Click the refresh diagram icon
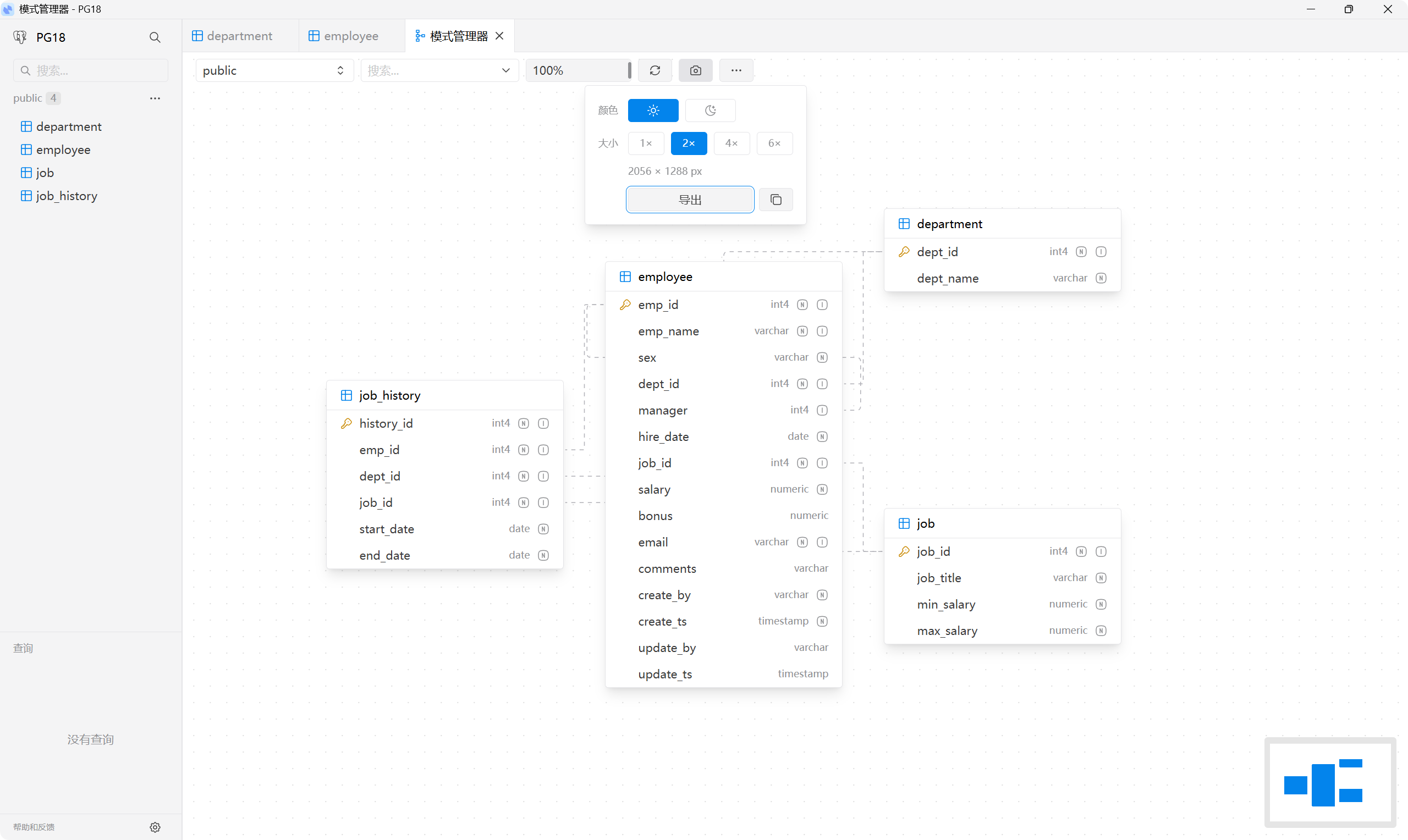 click(x=654, y=70)
